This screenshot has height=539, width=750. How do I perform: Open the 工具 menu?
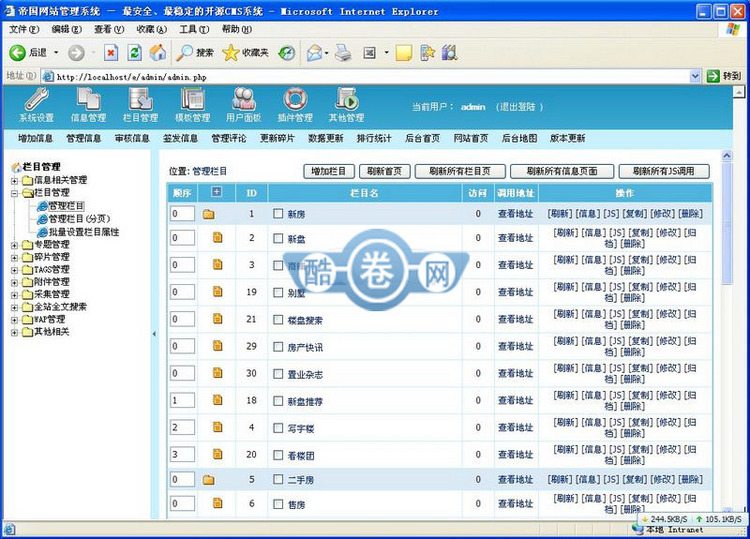click(194, 29)
